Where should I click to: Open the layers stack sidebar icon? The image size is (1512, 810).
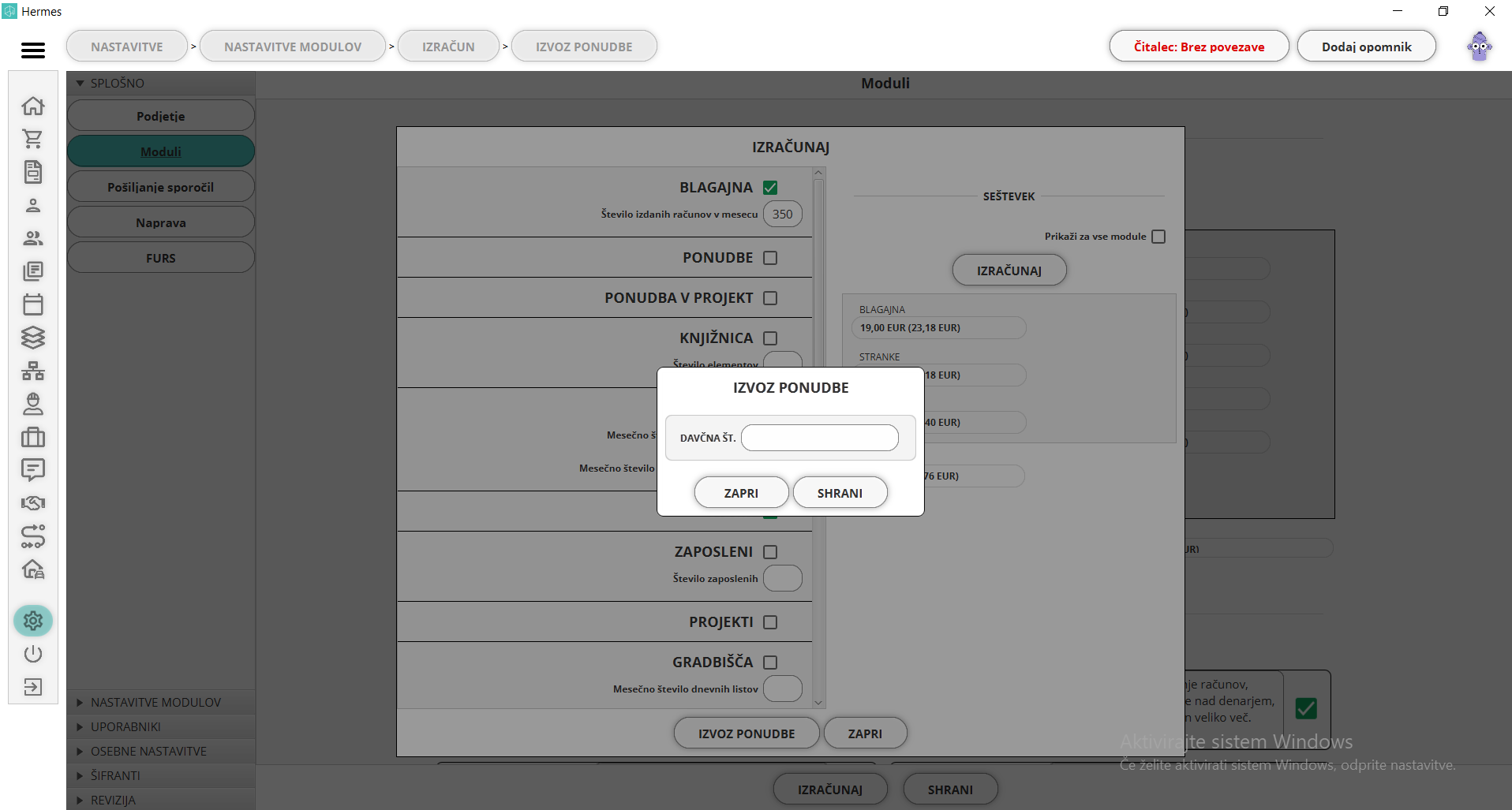tap(33, 338)
